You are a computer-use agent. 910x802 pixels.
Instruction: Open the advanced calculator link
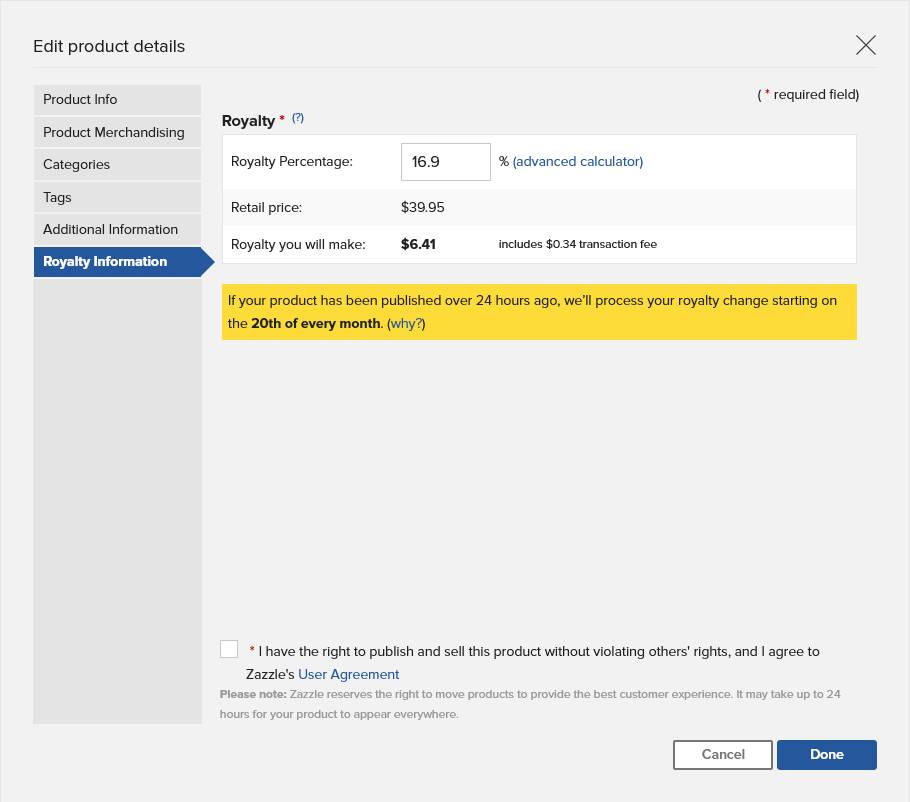coord(577,161)
